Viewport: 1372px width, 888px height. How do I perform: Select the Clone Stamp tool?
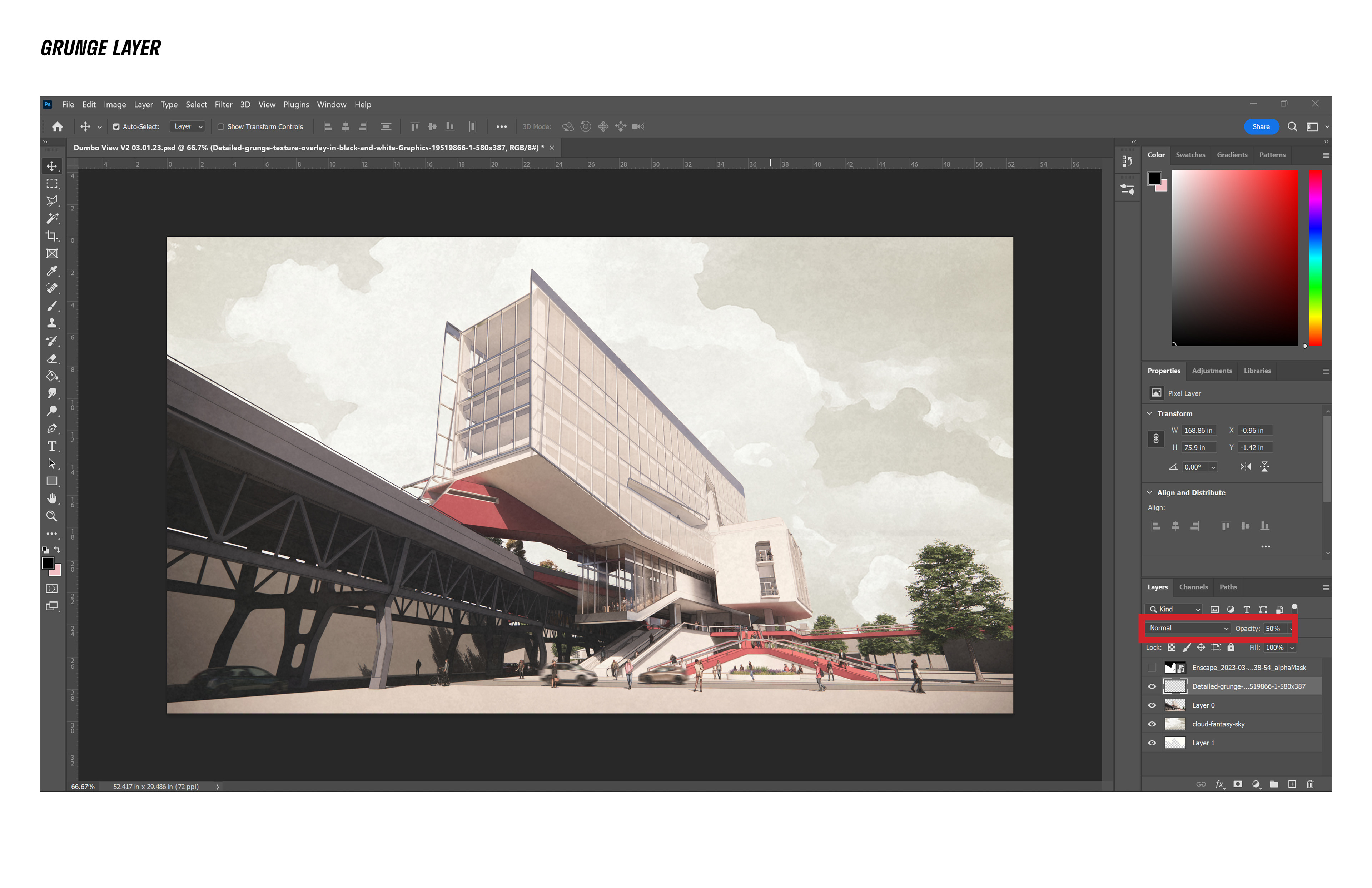tap(52, 323)
